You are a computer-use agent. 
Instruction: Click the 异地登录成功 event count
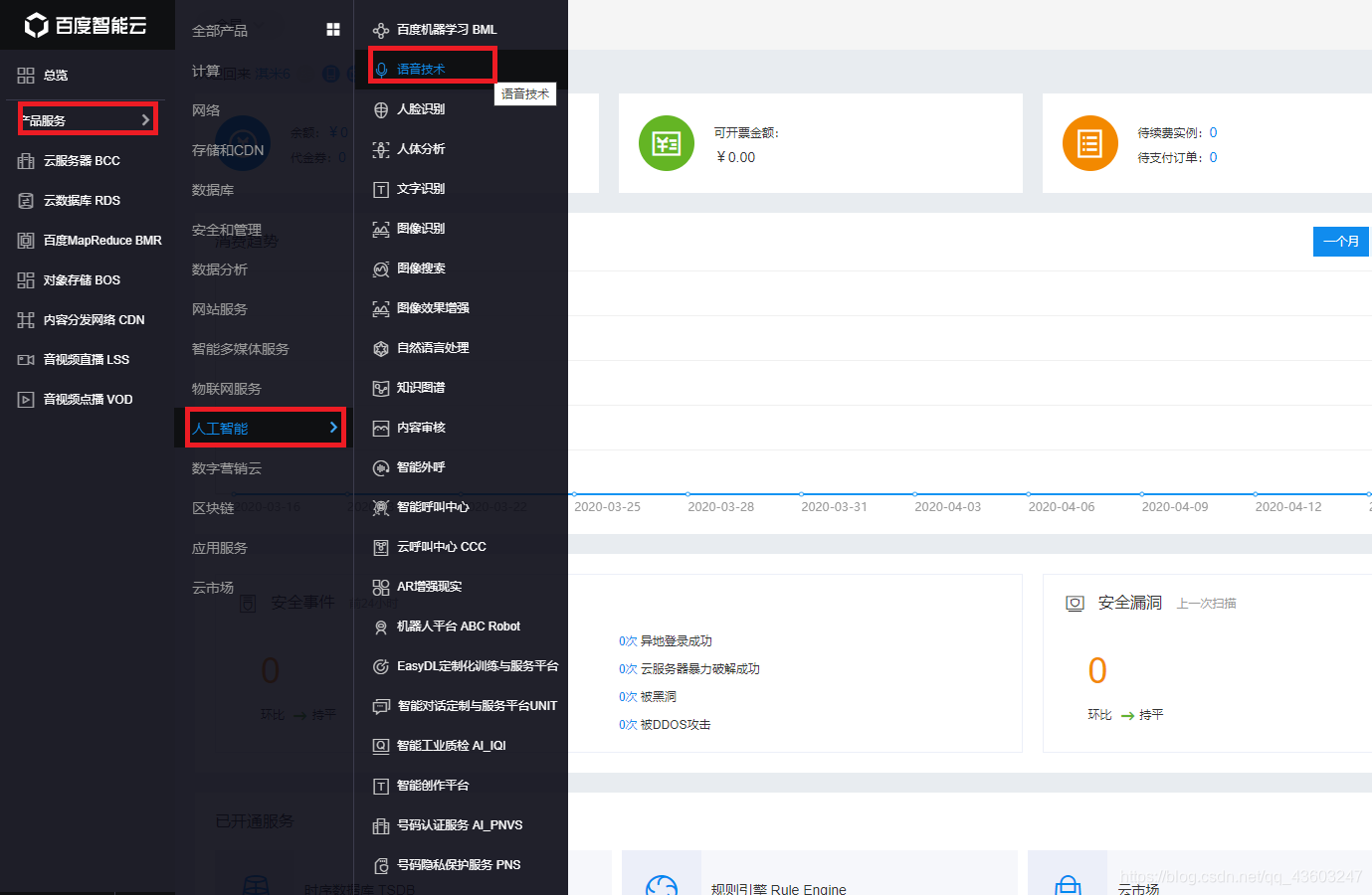point(628,641)
